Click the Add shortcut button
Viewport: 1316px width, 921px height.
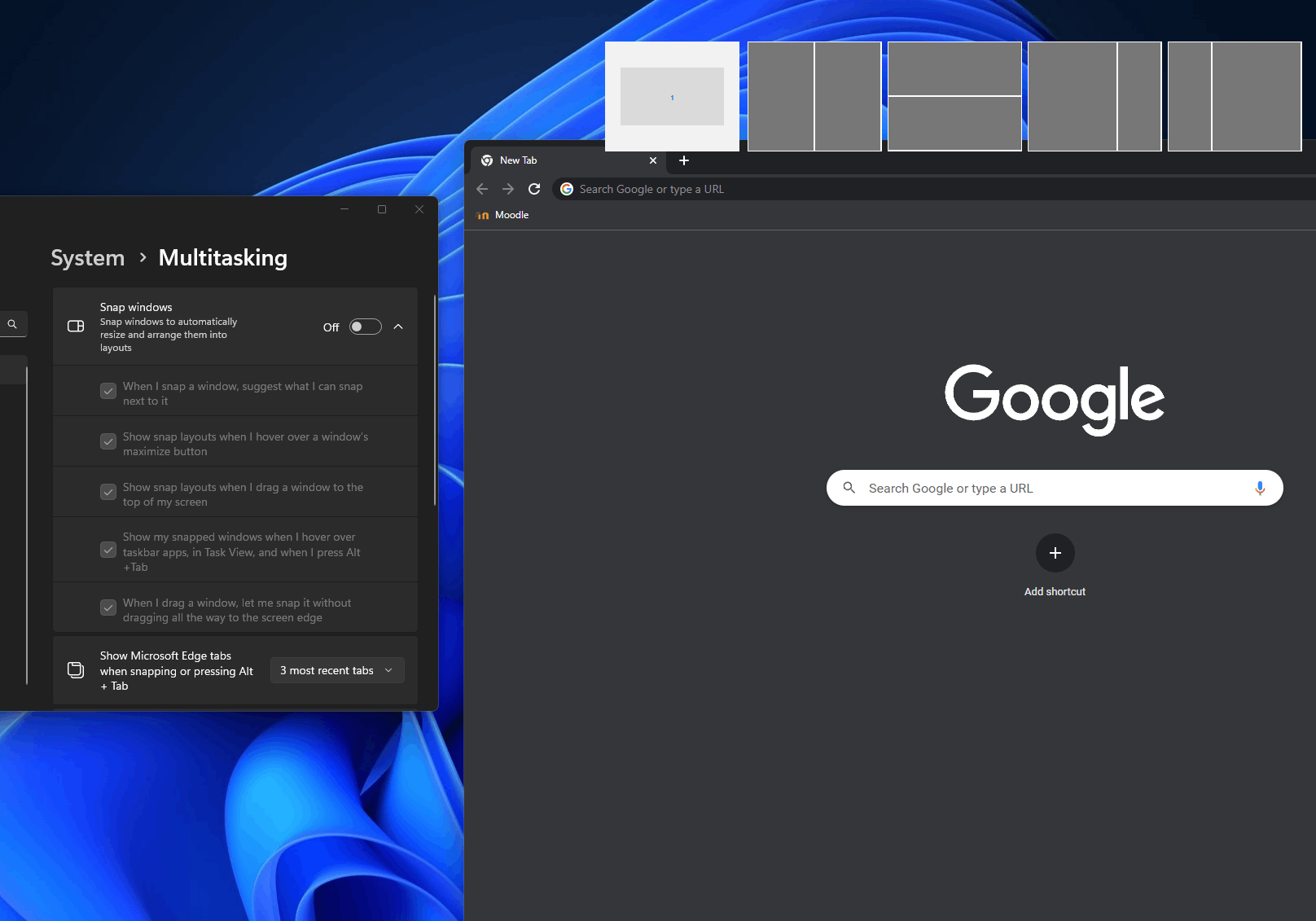coord(1055,553)
